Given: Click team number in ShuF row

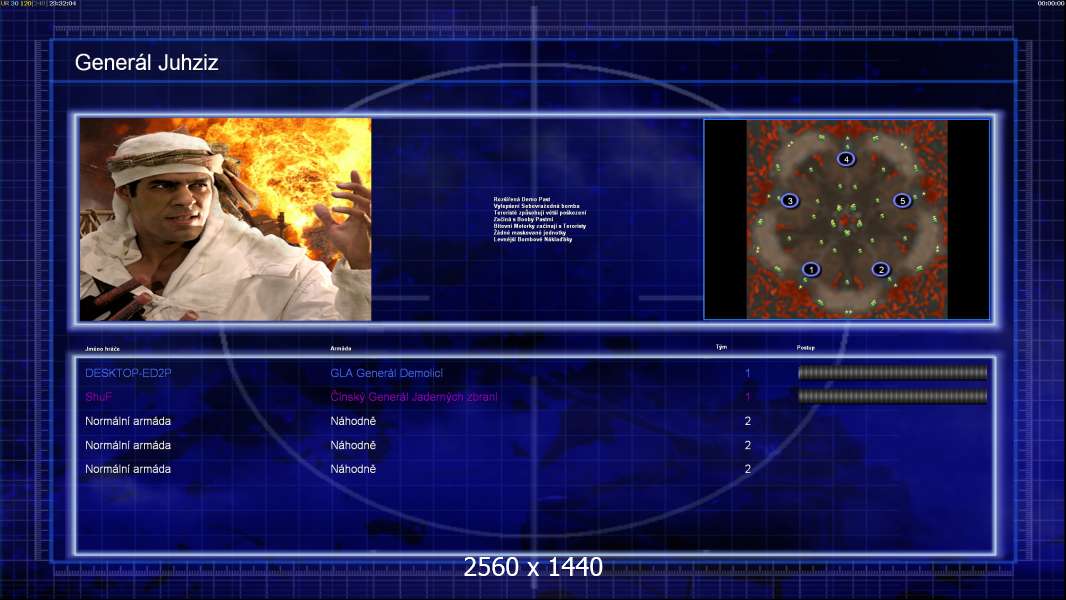Looking at the screenshot, I should (747, 397).
